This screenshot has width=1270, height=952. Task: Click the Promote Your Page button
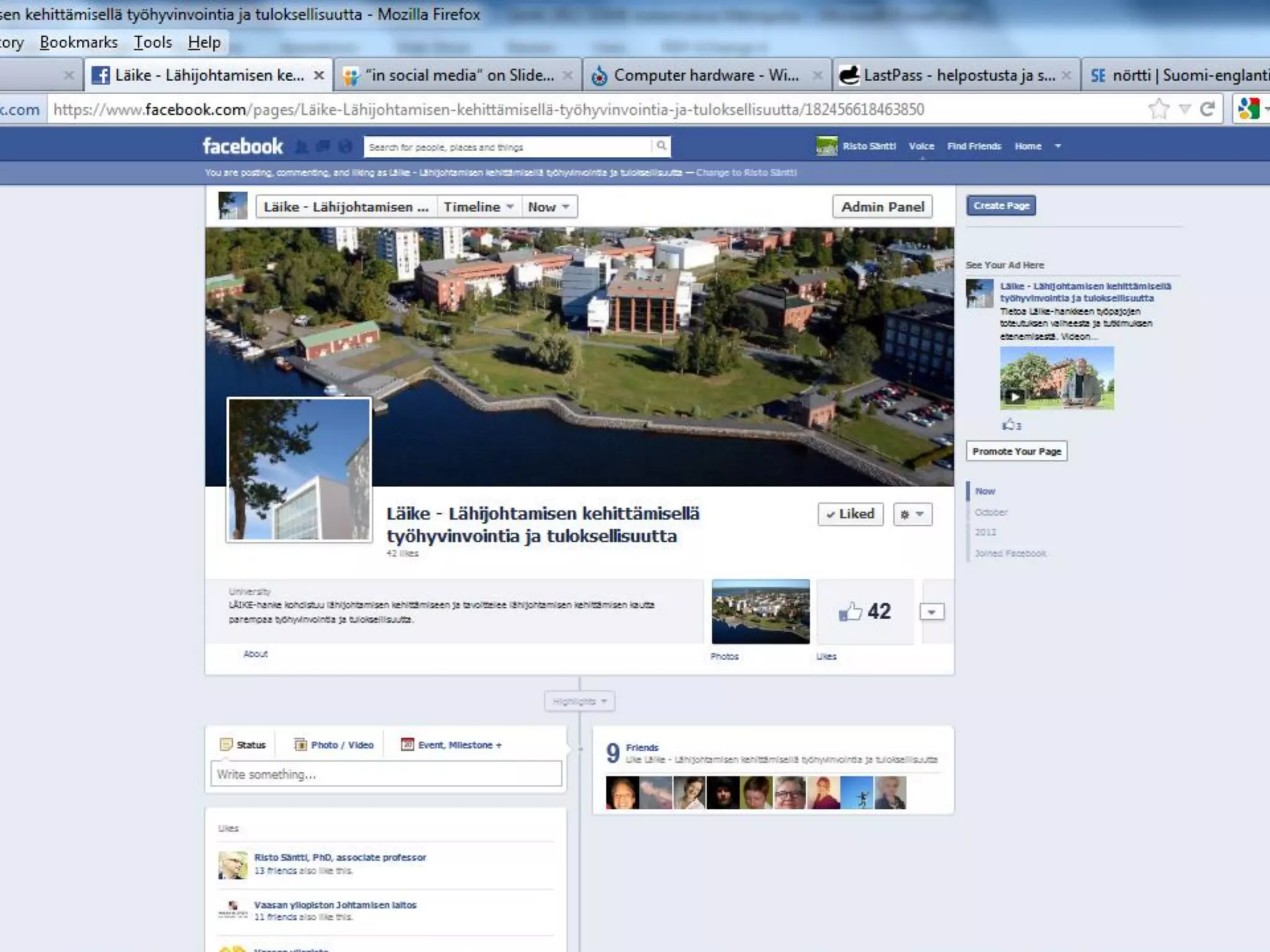tap(1016, 451)
